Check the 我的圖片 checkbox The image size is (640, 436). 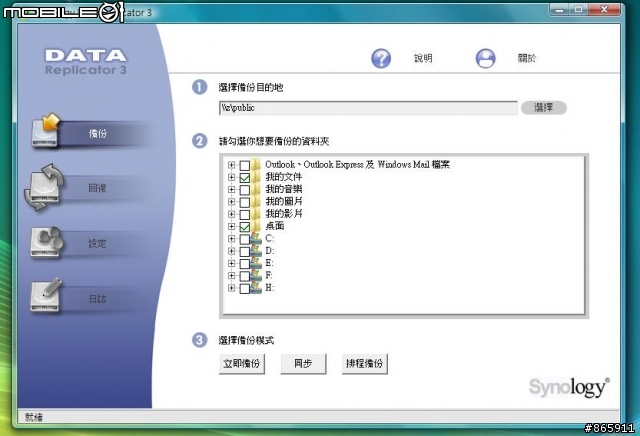244,202
